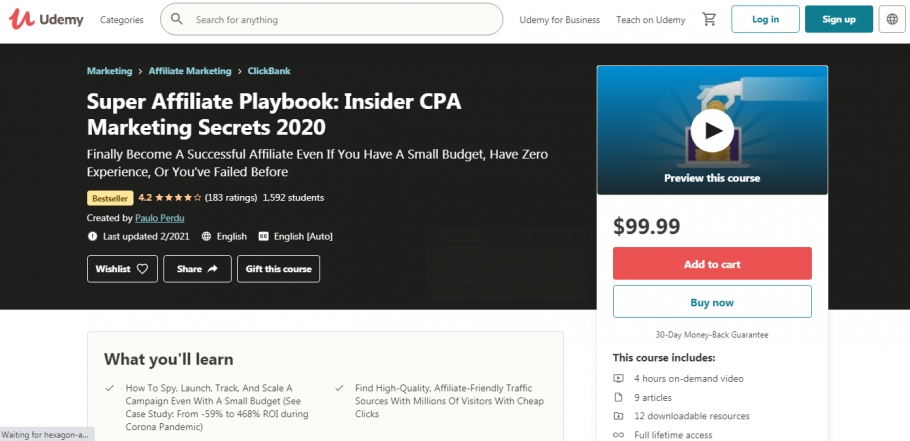Viewport: 910px width, 441px height.
Task: Open the Categories menu
Action: click(122, 20)
